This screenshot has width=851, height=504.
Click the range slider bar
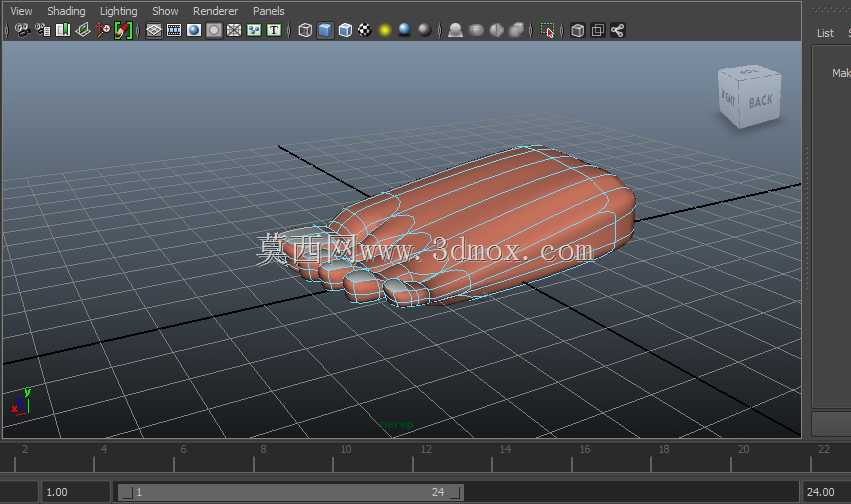click(x=291, y=492)
